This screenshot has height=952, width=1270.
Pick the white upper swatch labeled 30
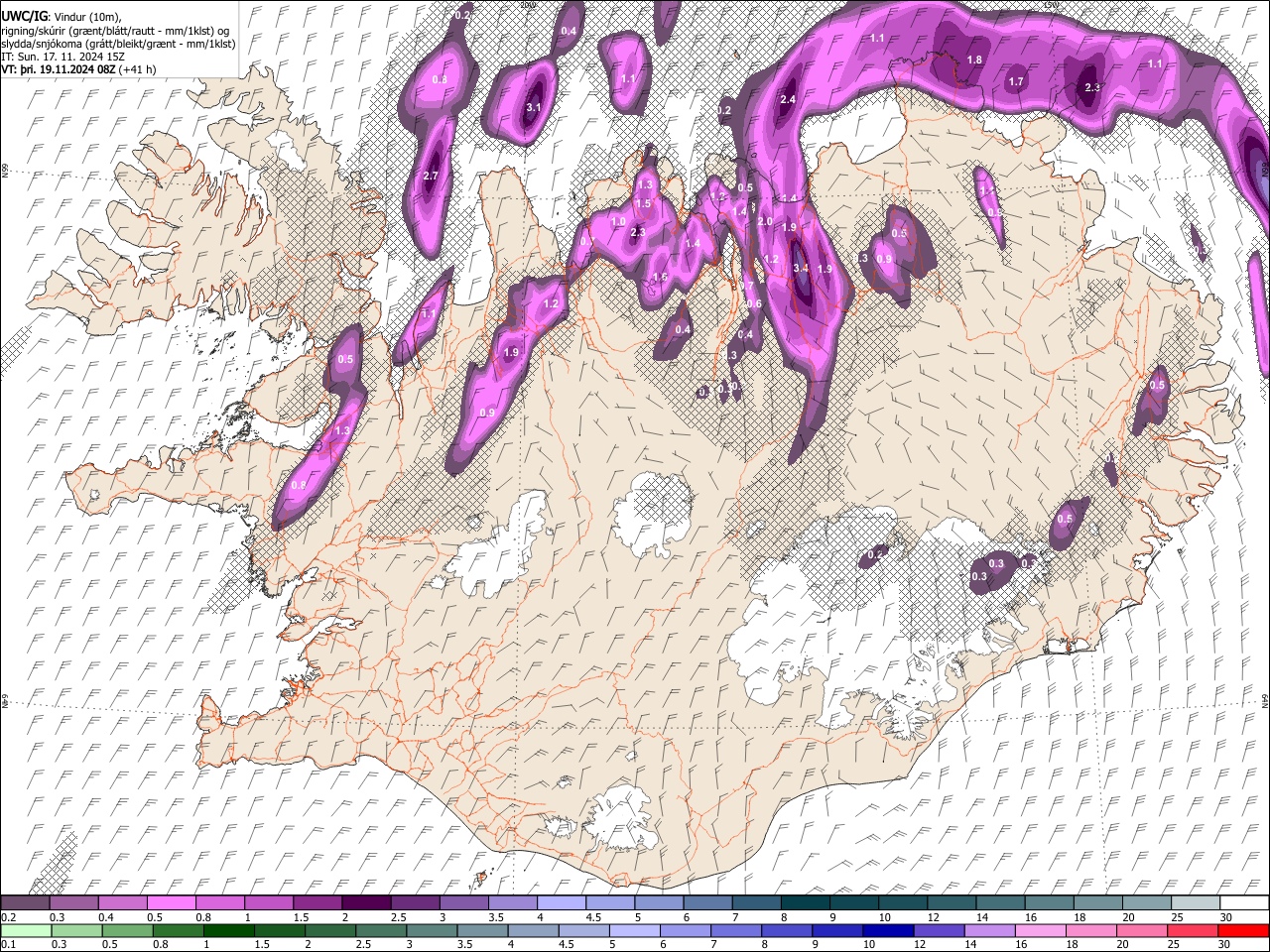click(1244, 902)
